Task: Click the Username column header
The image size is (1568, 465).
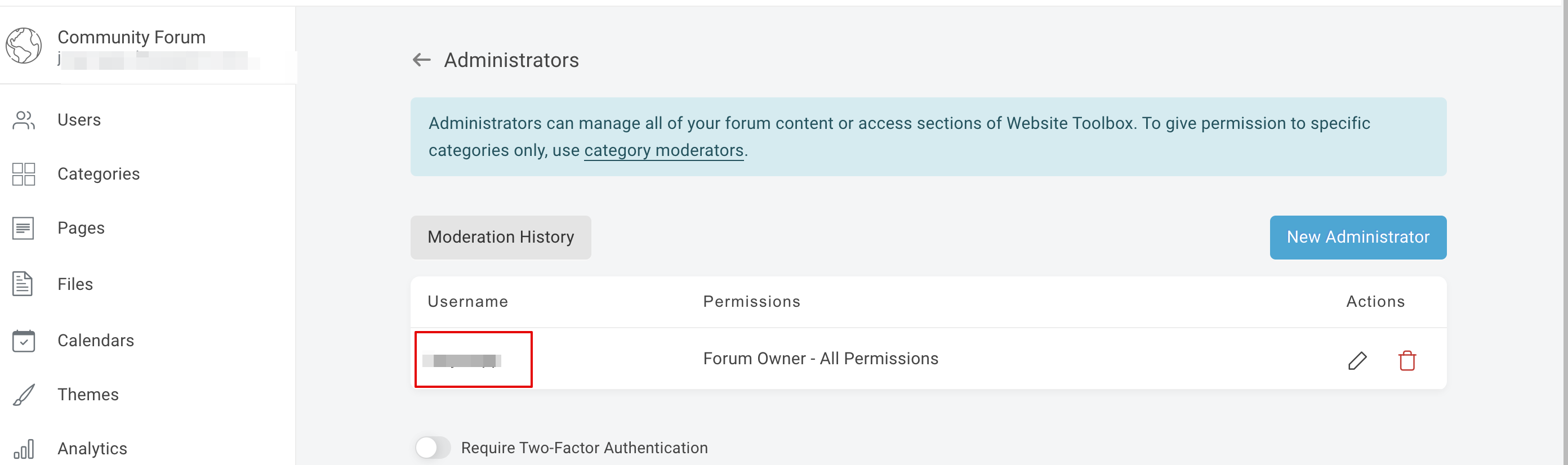Action: point(467,302)
